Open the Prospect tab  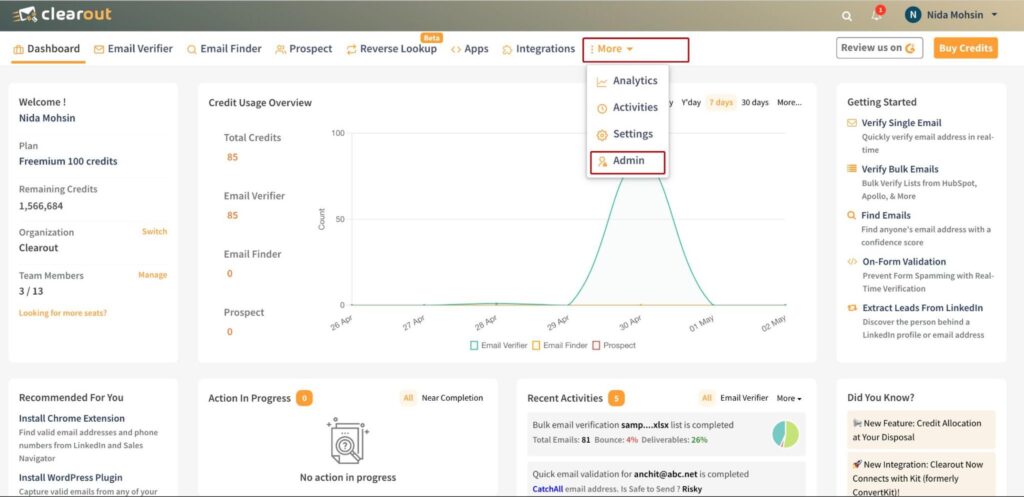[x=304, y=49]
